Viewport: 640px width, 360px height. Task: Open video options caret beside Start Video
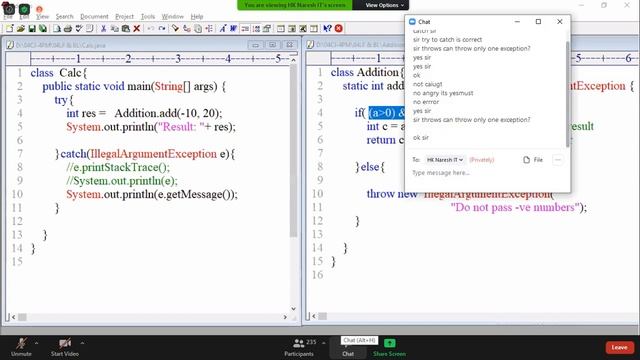click(82, 344)
